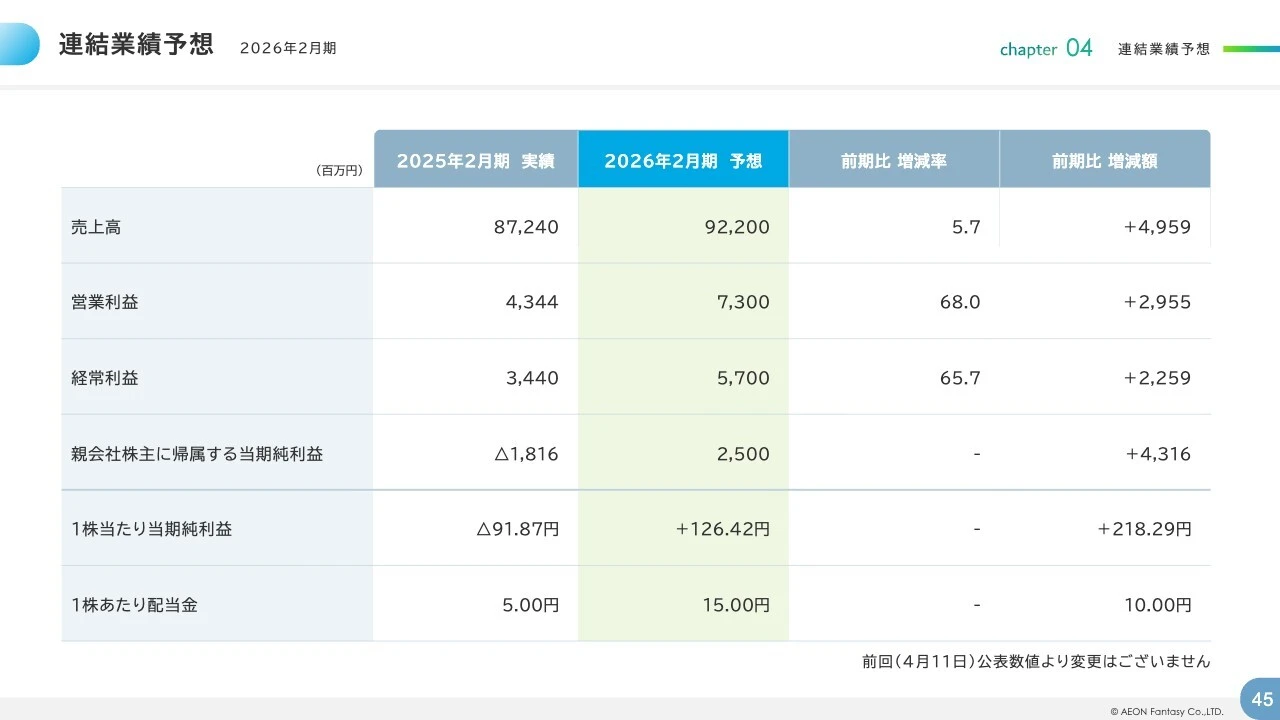Click the 前期比 増減額 header
Screen dimensions: 1280x720
1104,159
